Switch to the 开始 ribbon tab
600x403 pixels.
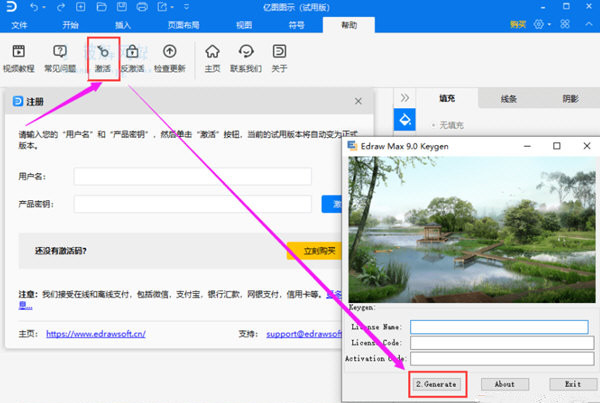70,24
